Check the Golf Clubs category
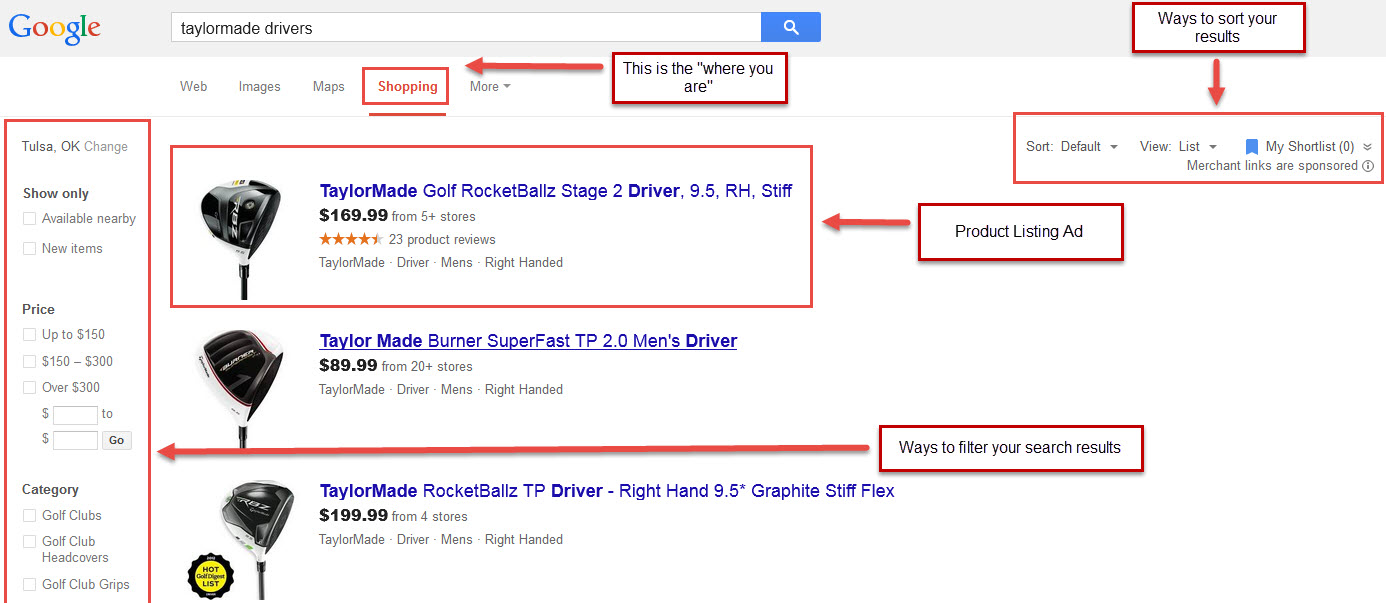Image resolution: width=1386 pixels, height=603 pixels. click(x=31, y=515)
